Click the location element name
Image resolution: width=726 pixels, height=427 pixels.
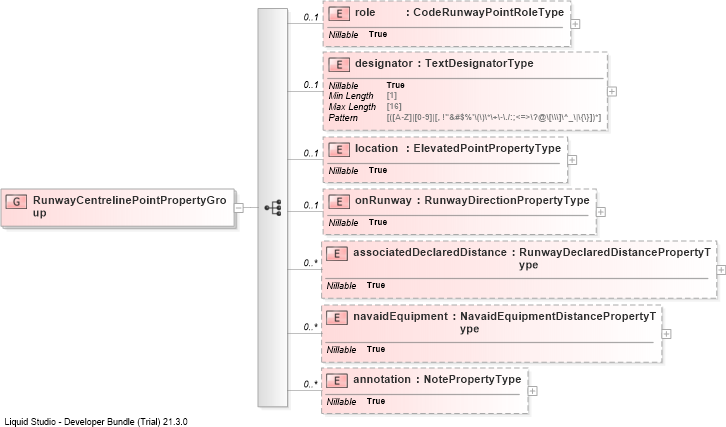[x=376, y=148]
